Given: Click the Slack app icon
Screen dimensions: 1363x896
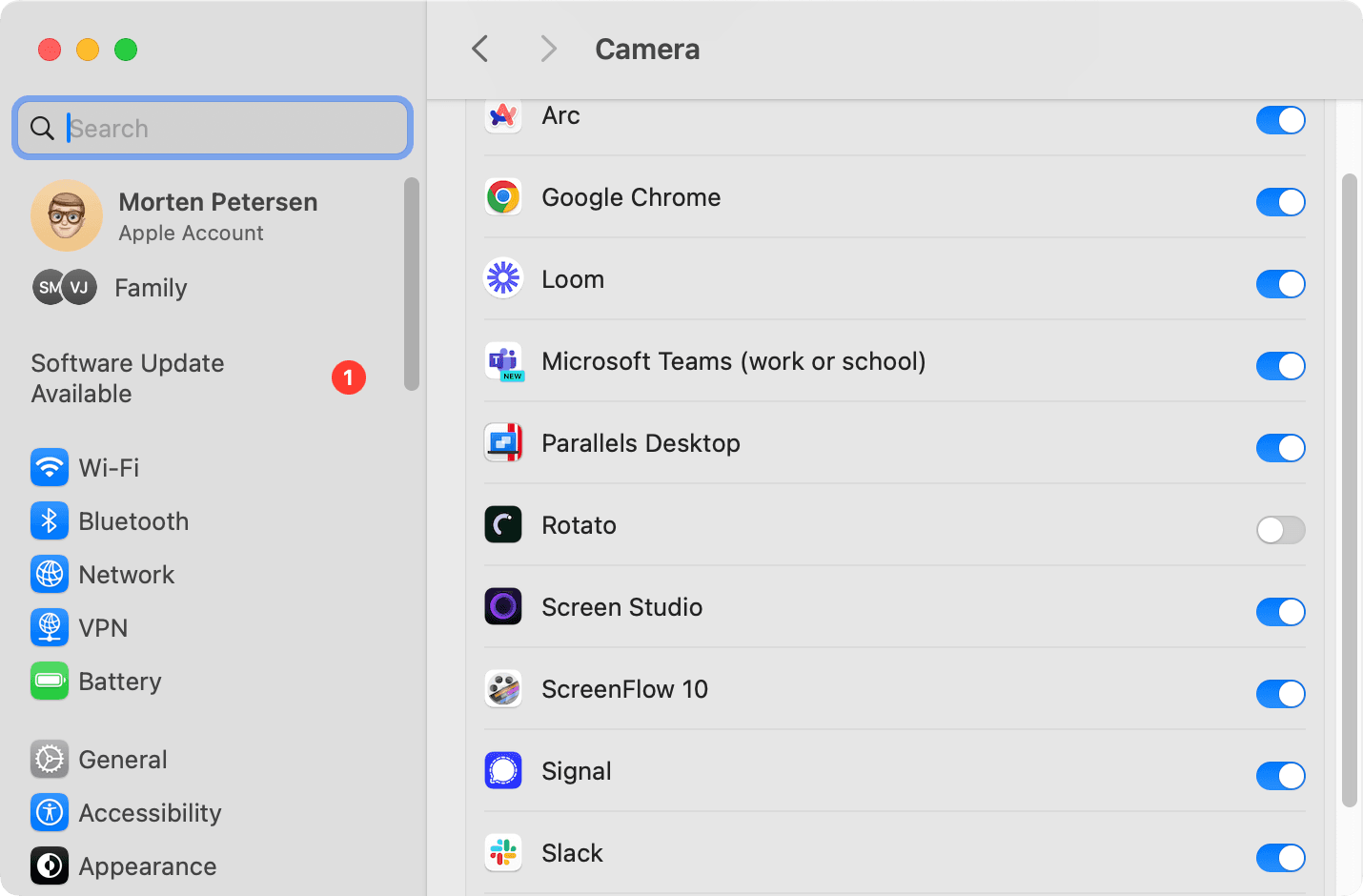Looking at the screenshot, I should click(503, 852).
